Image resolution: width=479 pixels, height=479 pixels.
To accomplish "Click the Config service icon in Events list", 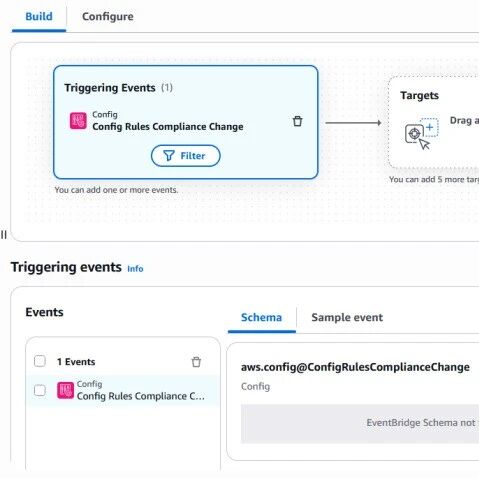I will pos(65,390).
